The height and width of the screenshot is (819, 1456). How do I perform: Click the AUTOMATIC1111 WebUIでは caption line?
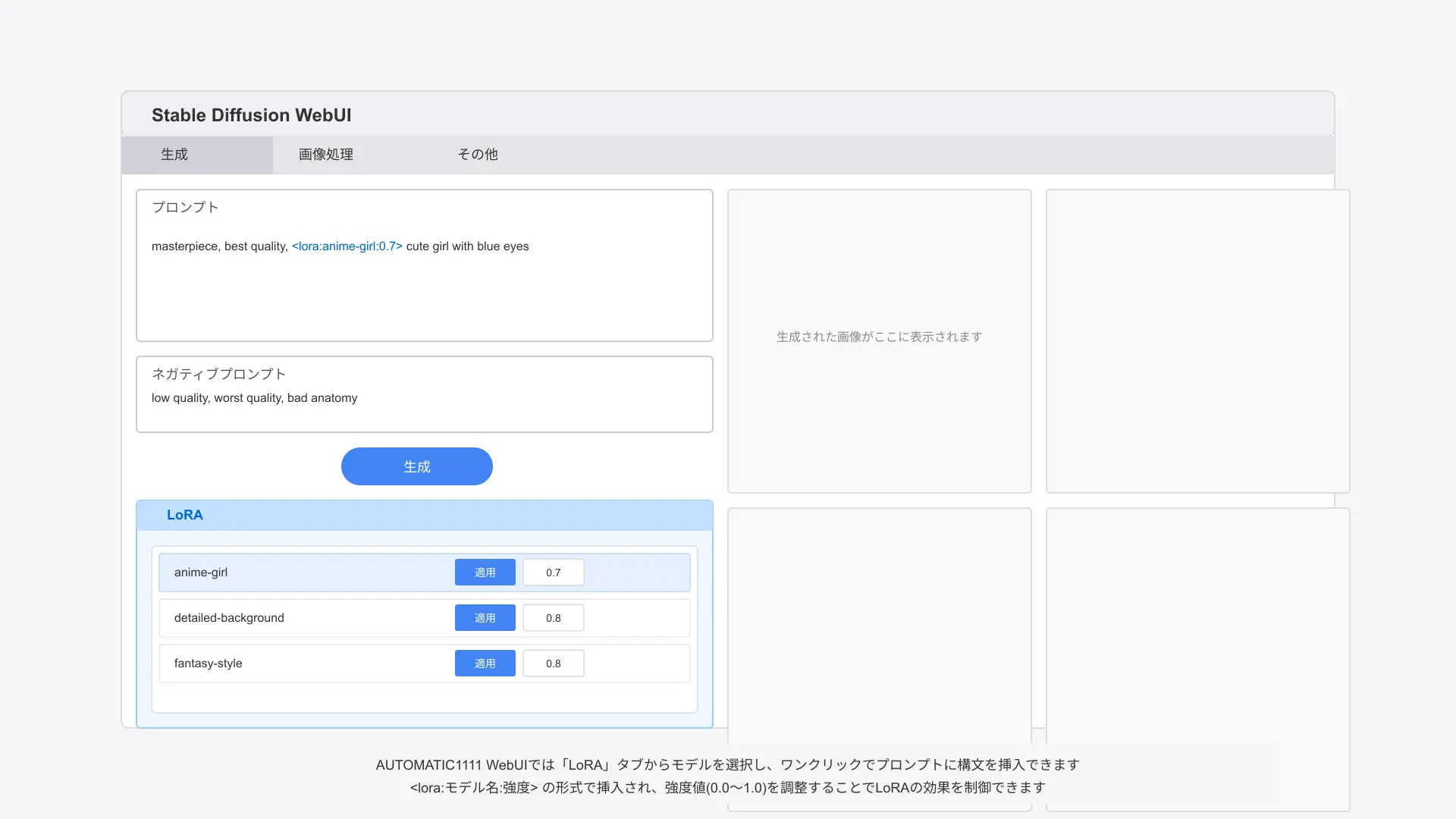[728, 765]
